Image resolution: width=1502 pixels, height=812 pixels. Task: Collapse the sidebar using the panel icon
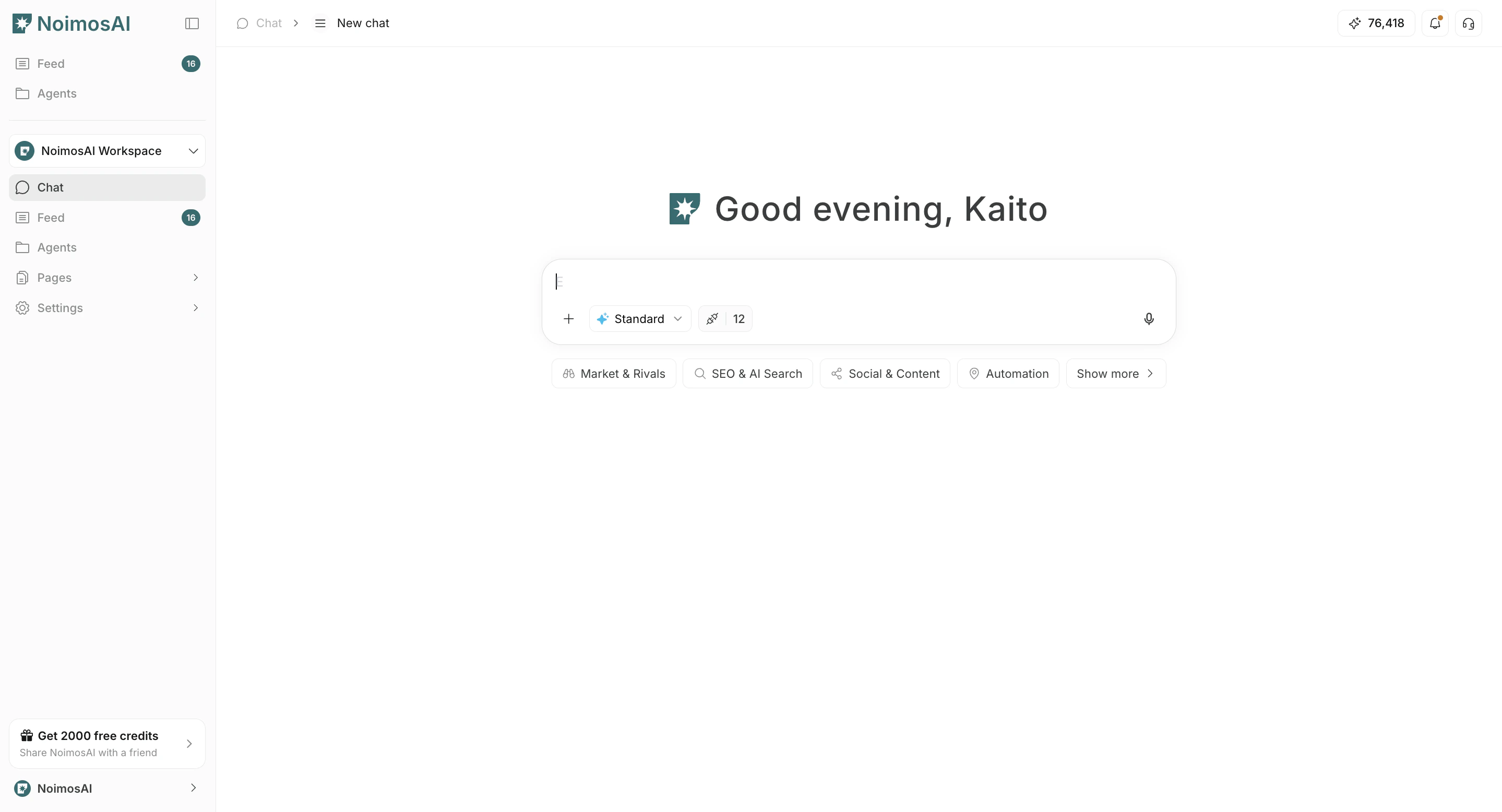(x=192, y=23)
